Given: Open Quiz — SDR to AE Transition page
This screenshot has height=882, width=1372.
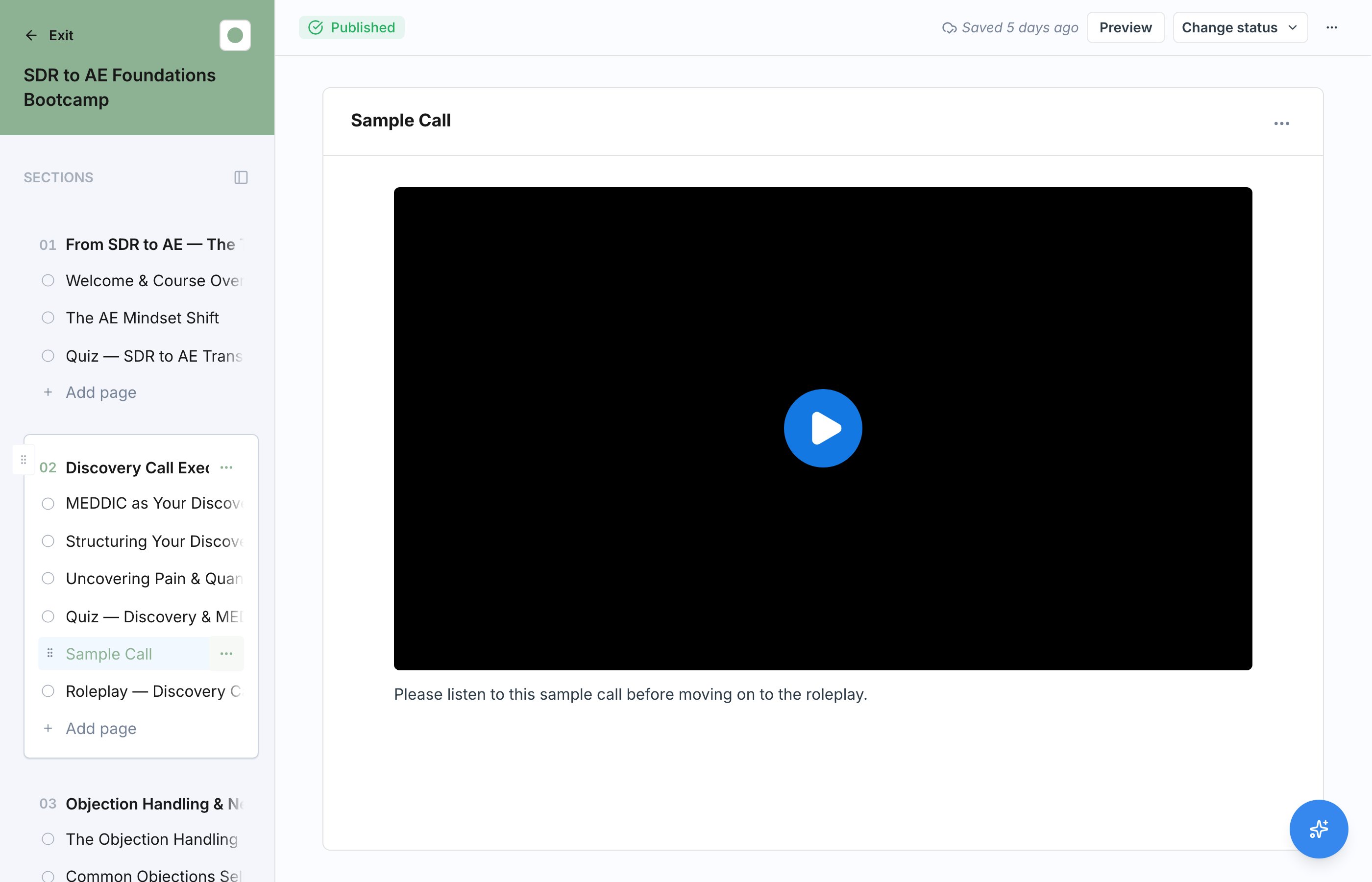Looking at the screenshot, I should pyautogui.click(x=154, y=356).
